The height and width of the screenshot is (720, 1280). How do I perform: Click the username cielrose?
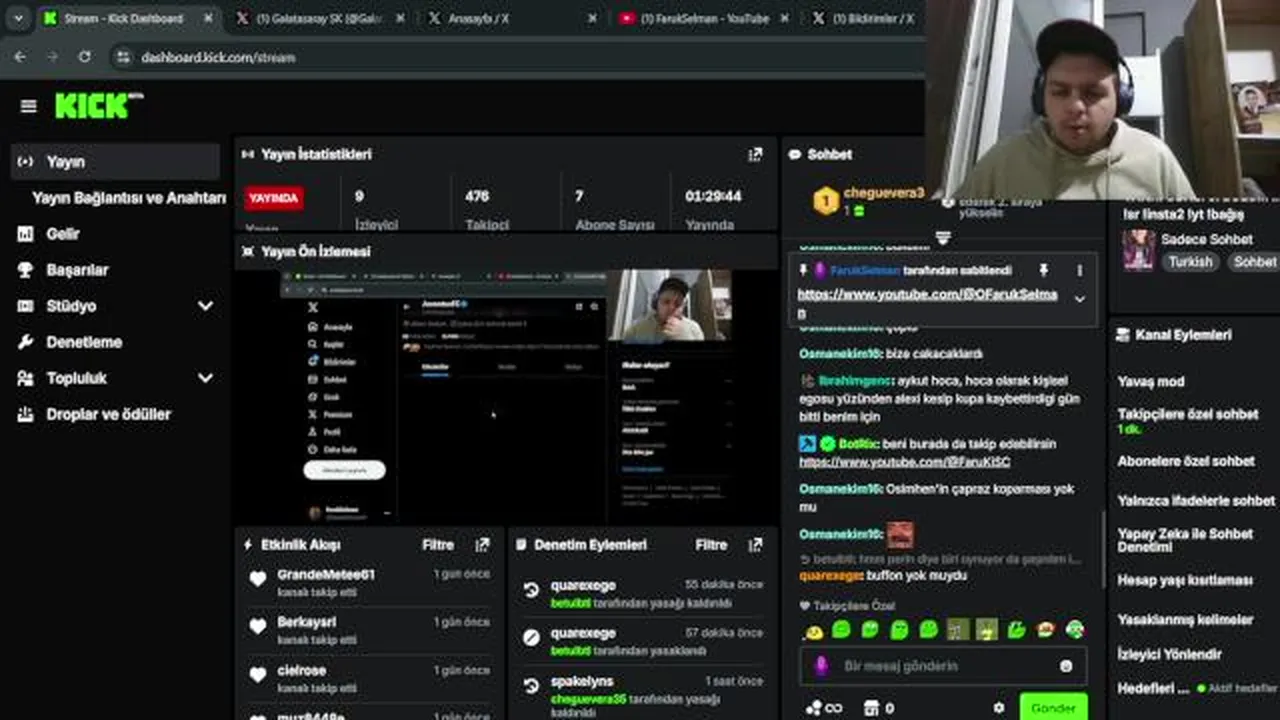click(301, 670)
